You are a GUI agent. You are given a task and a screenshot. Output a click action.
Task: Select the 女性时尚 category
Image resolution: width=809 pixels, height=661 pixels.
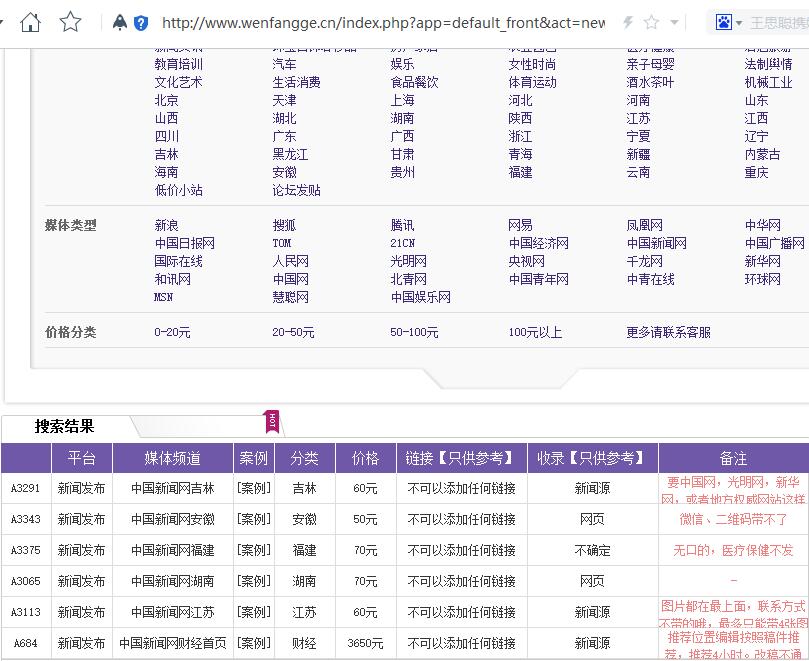[x=532, y=64]
